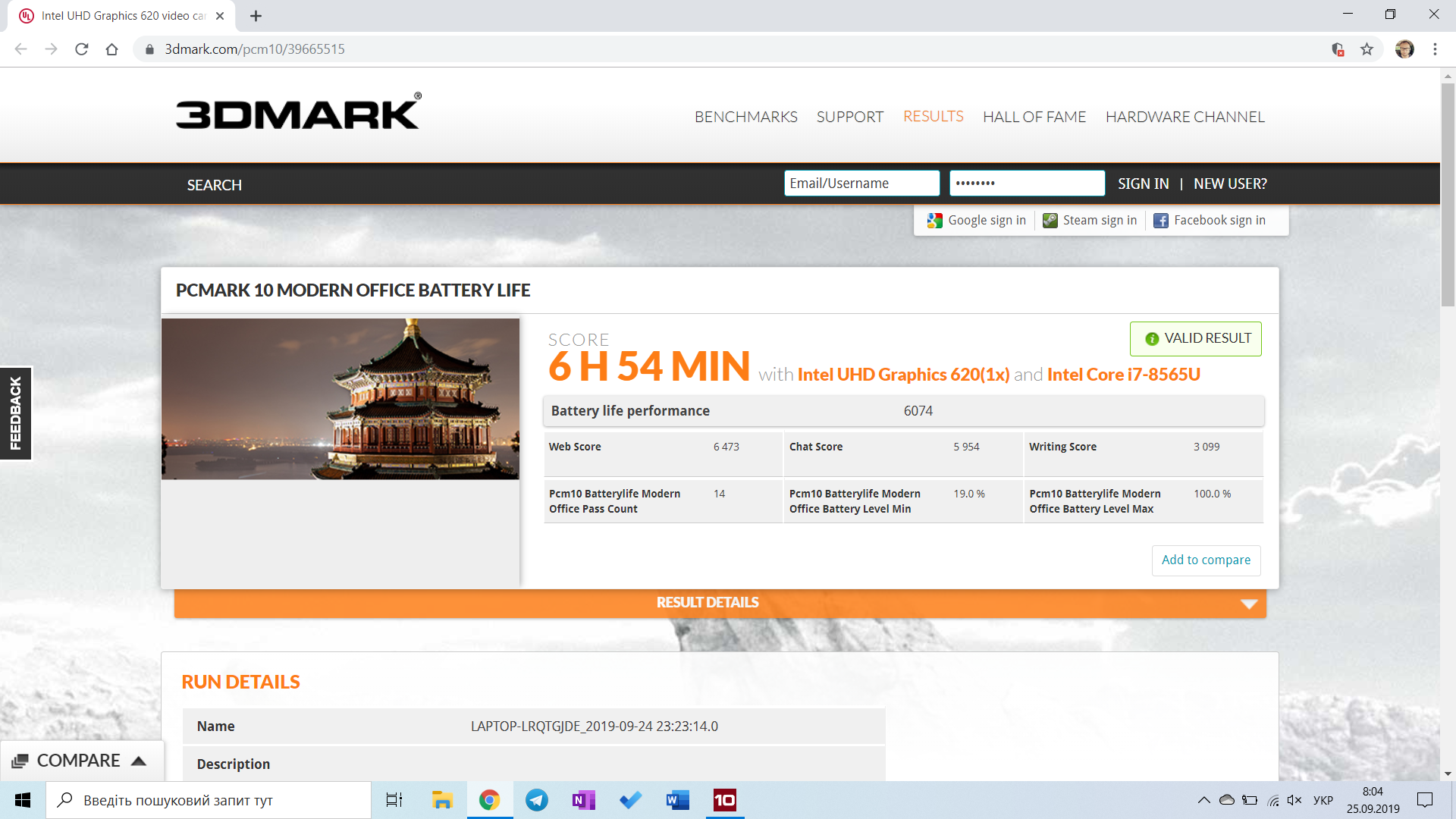Bookmark this page with star icon

(x=1367, y=49)
